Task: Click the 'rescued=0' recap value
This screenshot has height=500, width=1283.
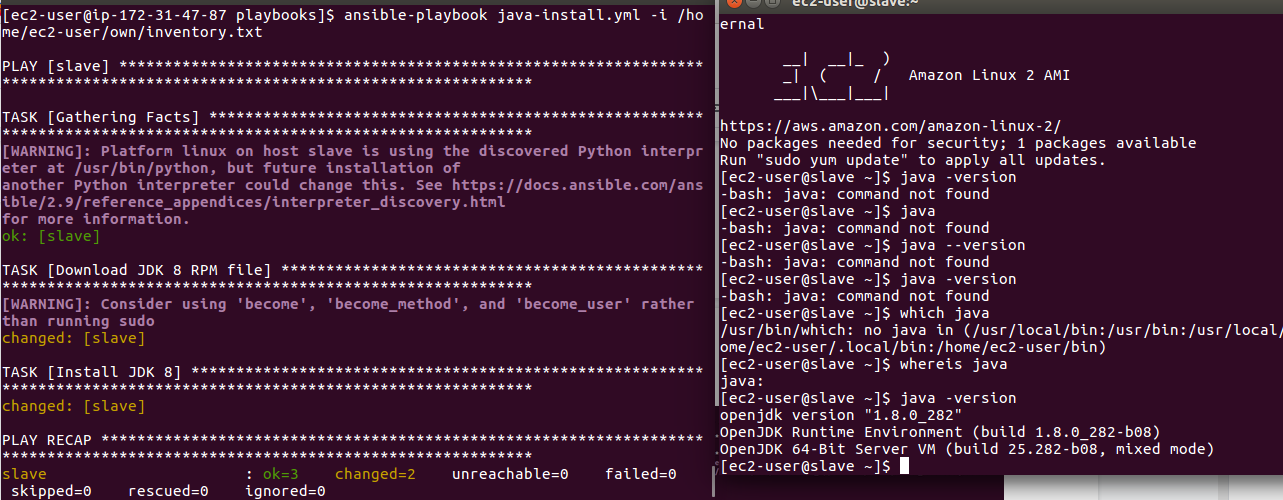Action: tap(168, 491)
